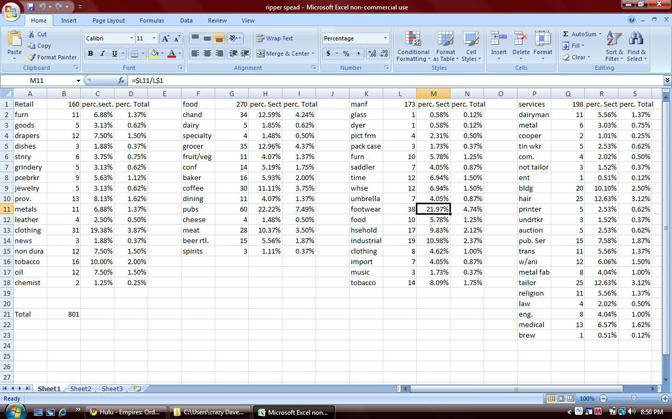
Task: Open Conditional Formatting options
Action: coord(413,46)
